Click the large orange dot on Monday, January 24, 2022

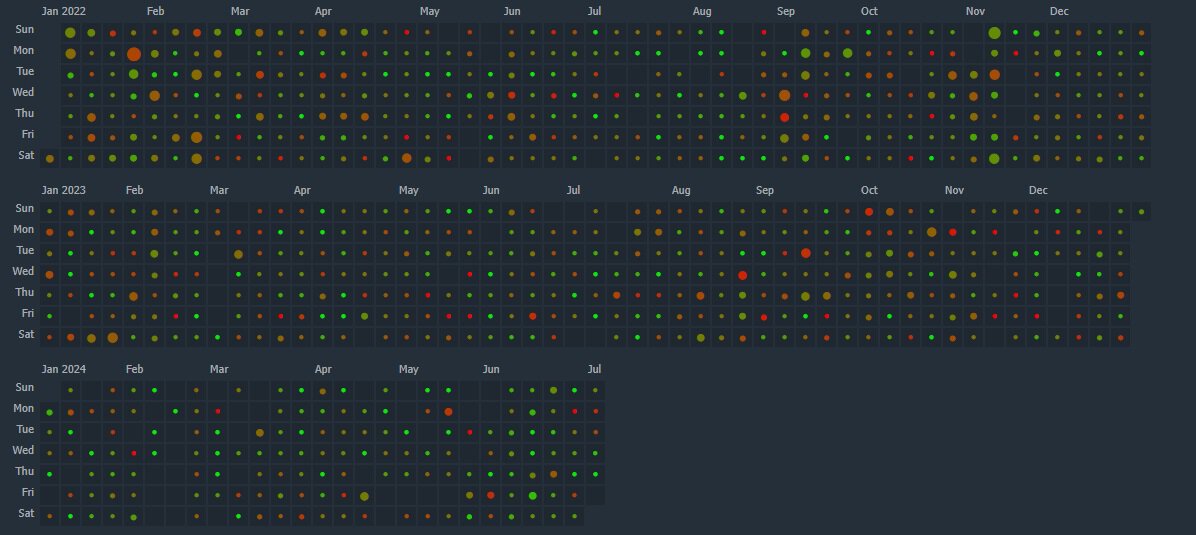[134, 54]
